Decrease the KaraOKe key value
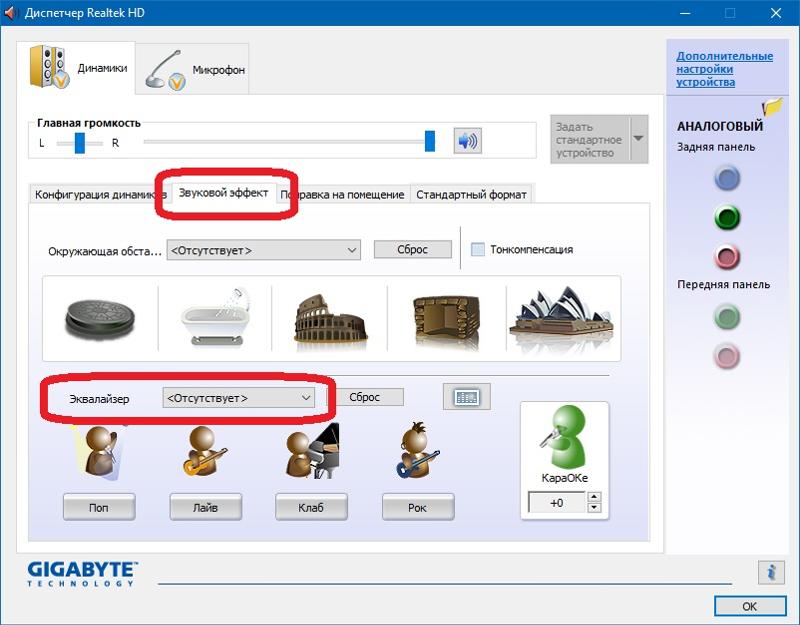800x625 pixels. 594,508
